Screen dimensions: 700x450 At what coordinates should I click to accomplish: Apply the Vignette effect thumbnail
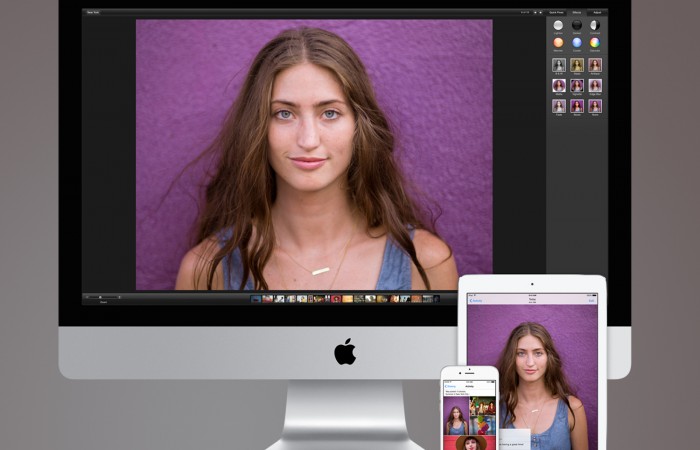577,85
